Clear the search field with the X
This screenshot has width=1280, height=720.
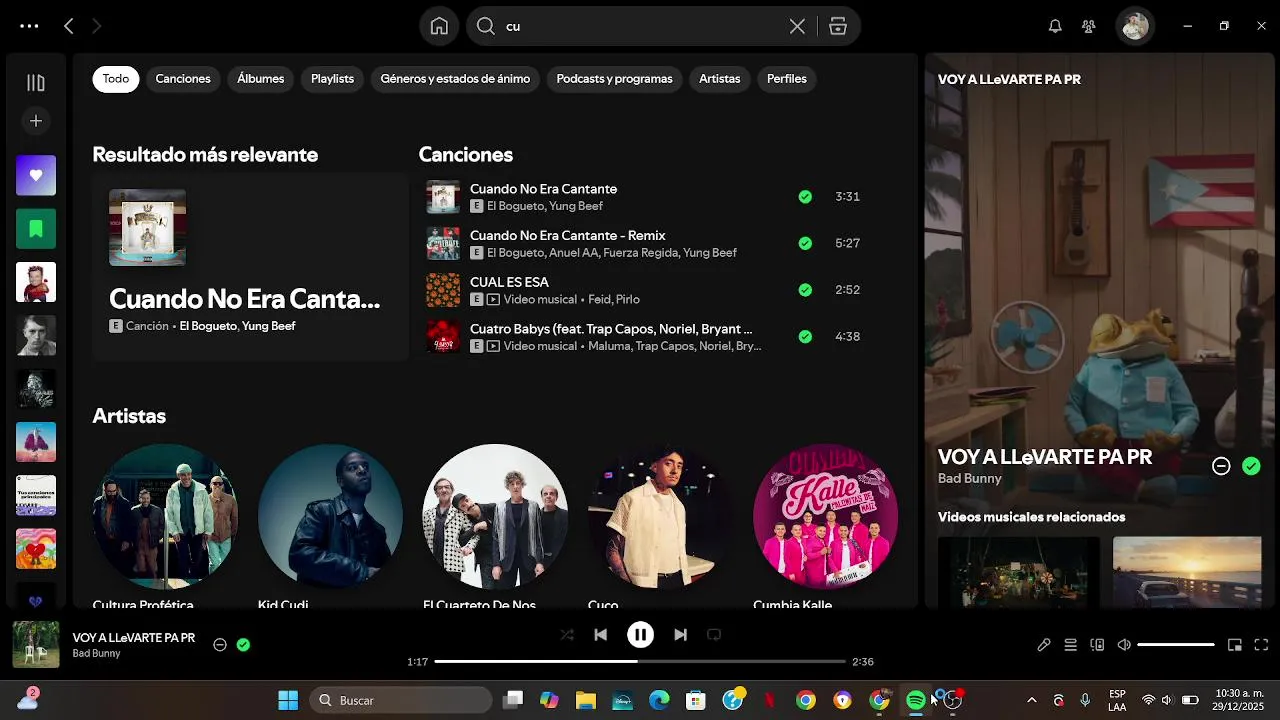(x=797, y=26)
